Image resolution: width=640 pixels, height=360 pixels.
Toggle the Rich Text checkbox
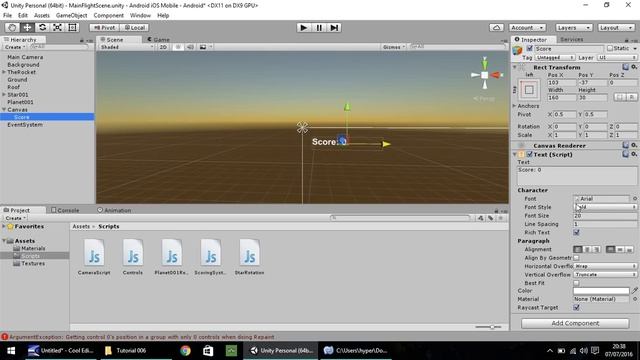pos(576,232)
